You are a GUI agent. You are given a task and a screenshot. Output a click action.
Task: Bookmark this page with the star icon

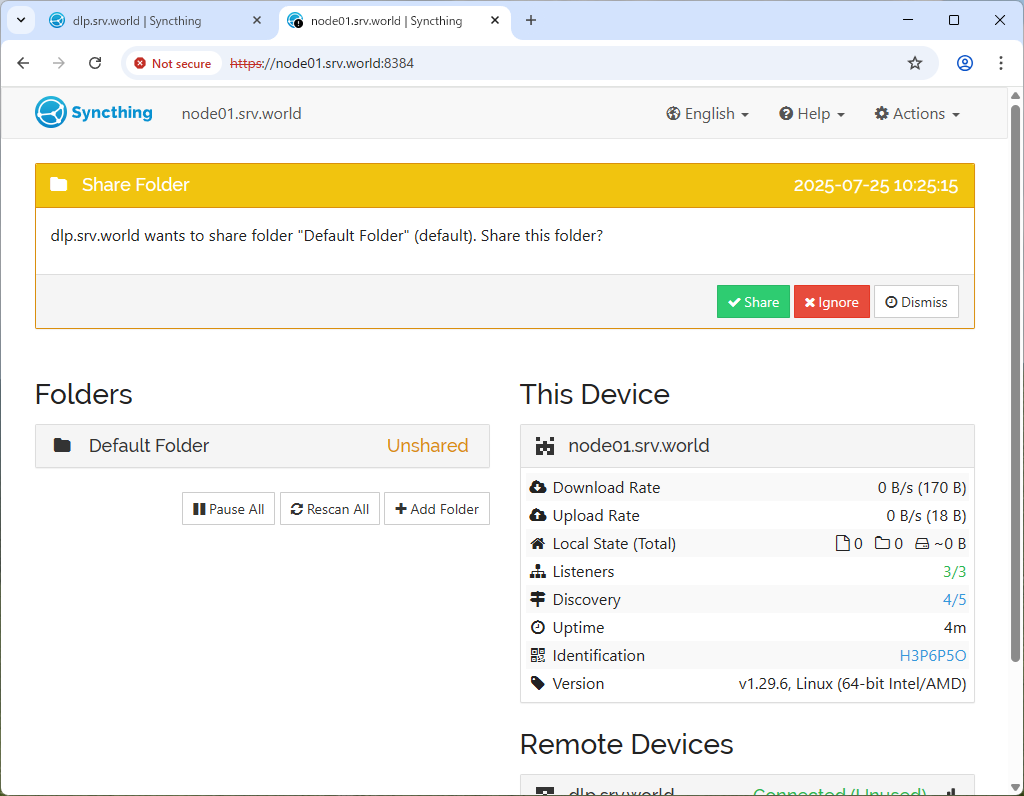[x=915, y=63]
